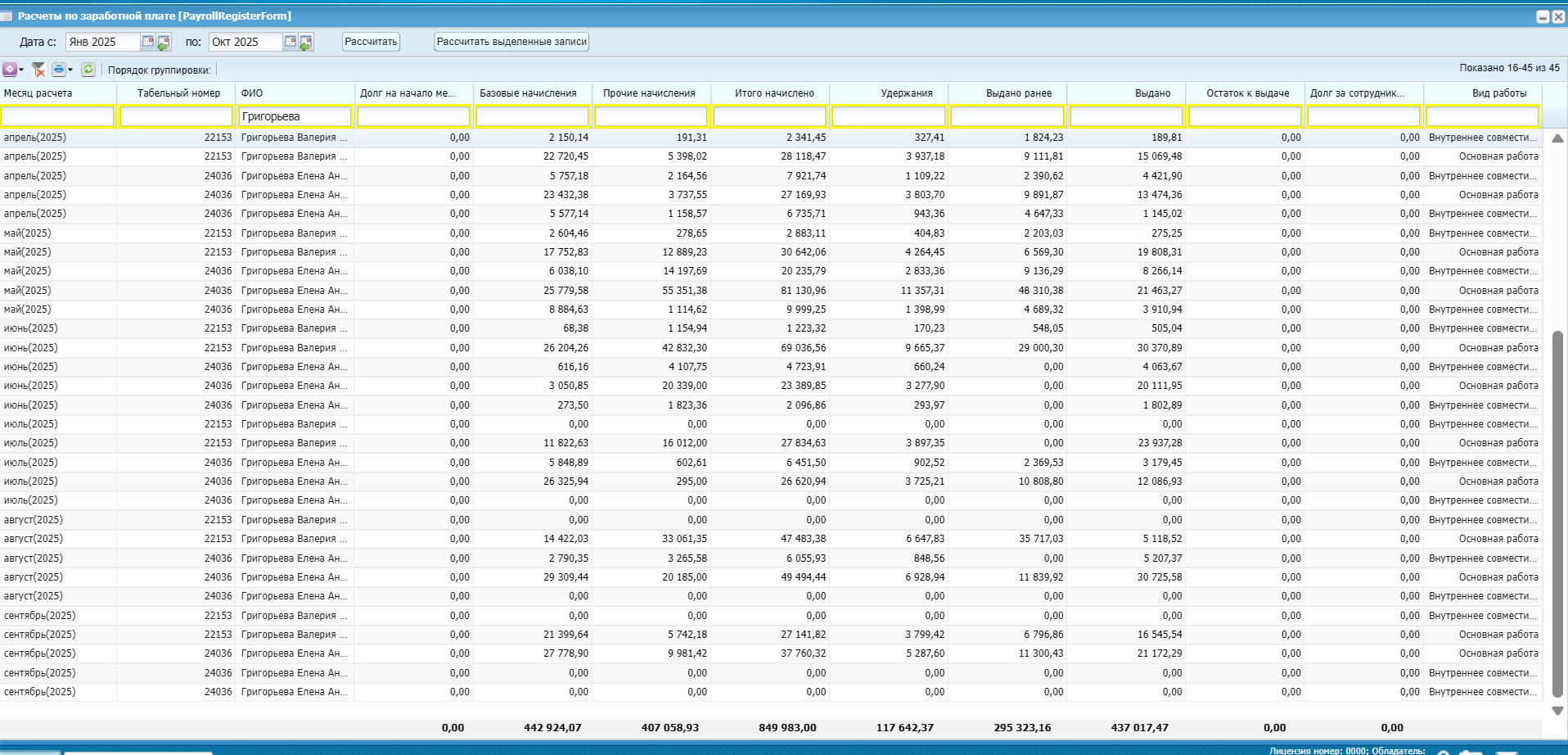This screenshot has width=1568, height=755.
Task: Click the Вид работы filter input
Action: (x=1482, y=117)
